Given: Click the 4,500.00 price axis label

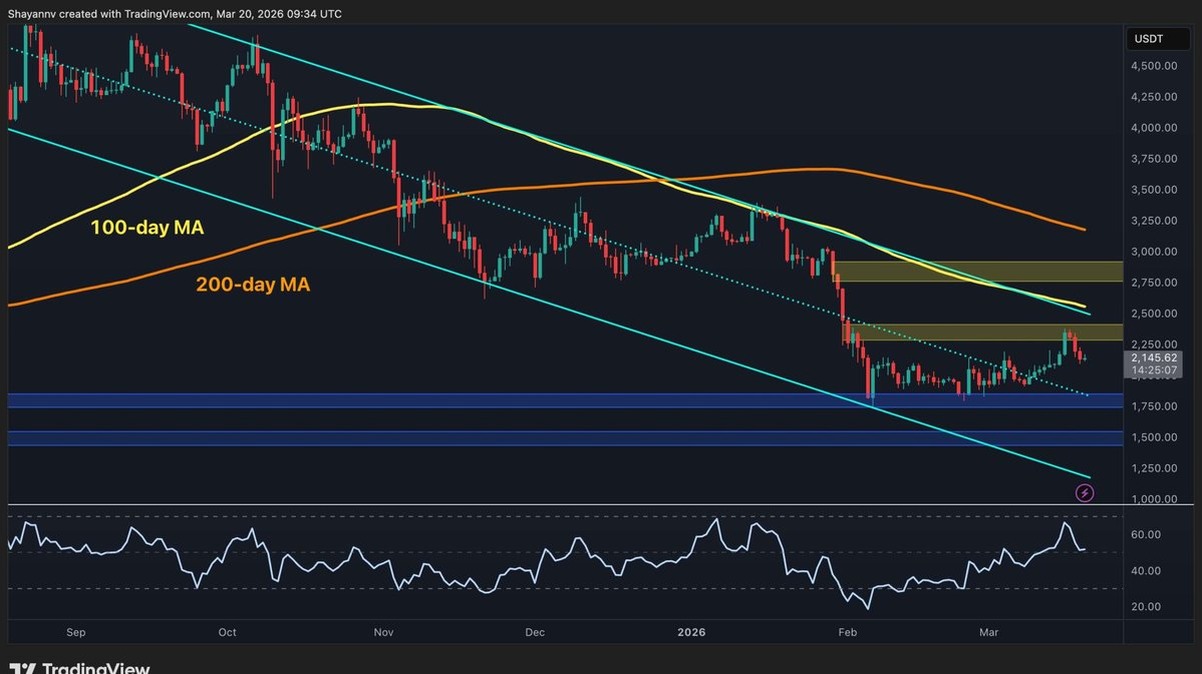Looking at the screenshot, I should point(1153,66).
